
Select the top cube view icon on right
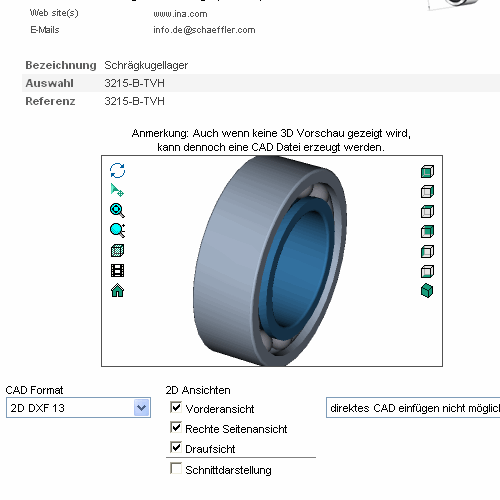click(x=427, y=171)
